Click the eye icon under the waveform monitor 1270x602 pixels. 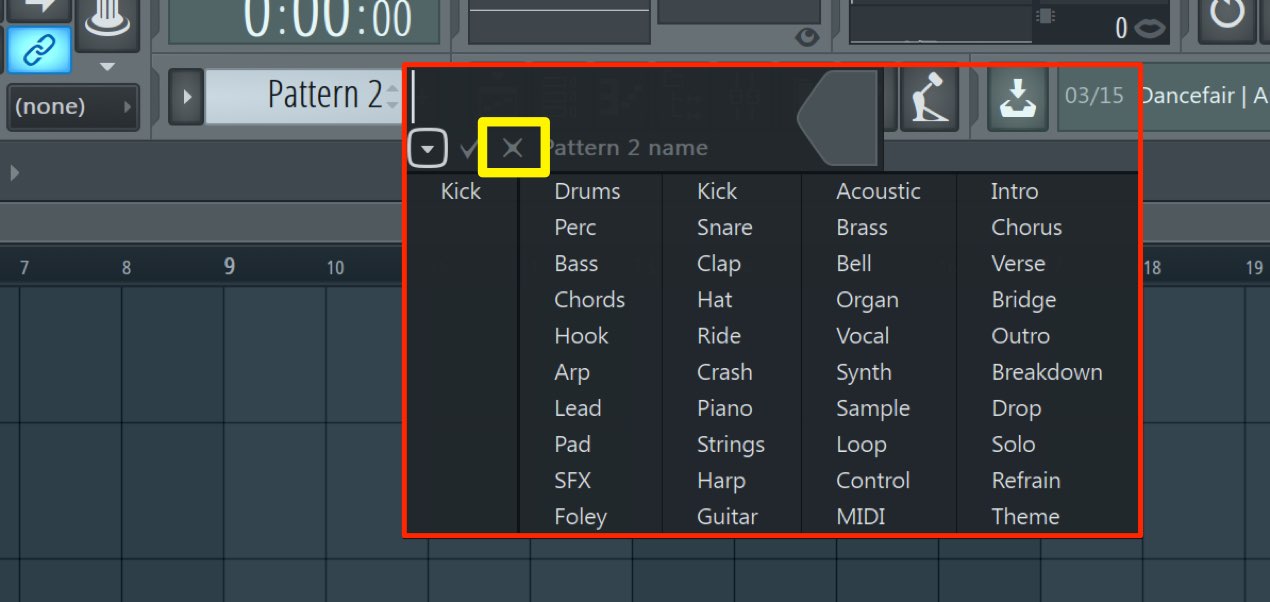point(807,37)
